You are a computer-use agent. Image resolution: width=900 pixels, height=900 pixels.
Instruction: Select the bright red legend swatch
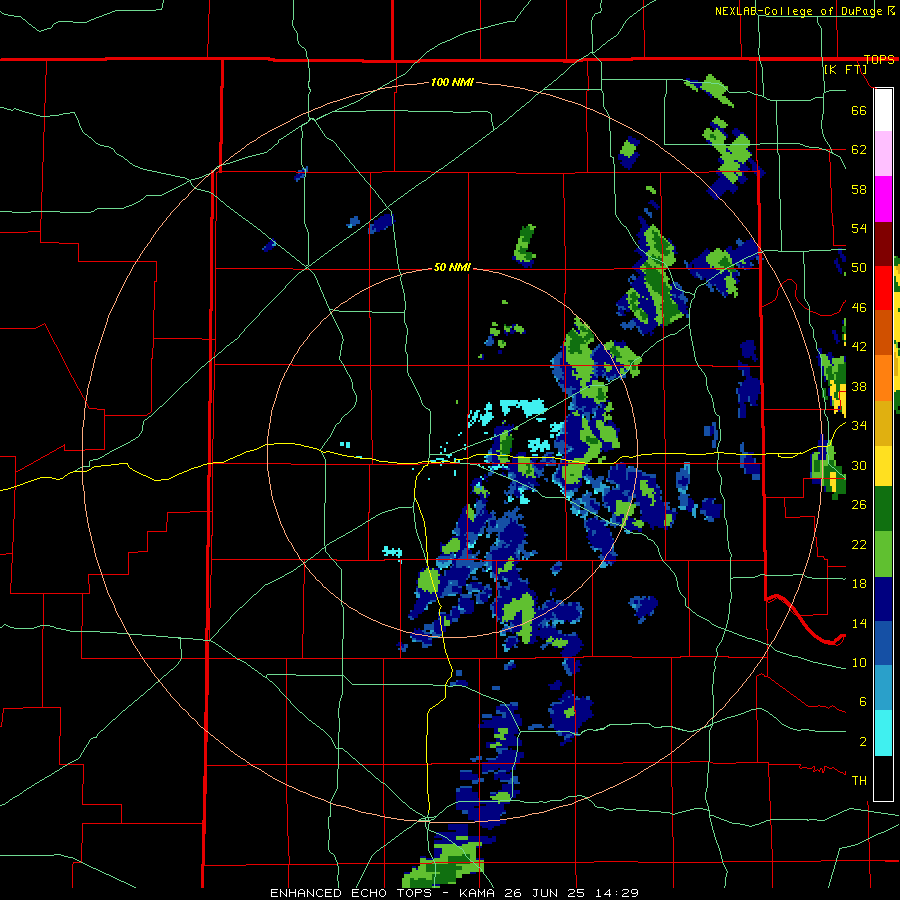pos(883,288)
